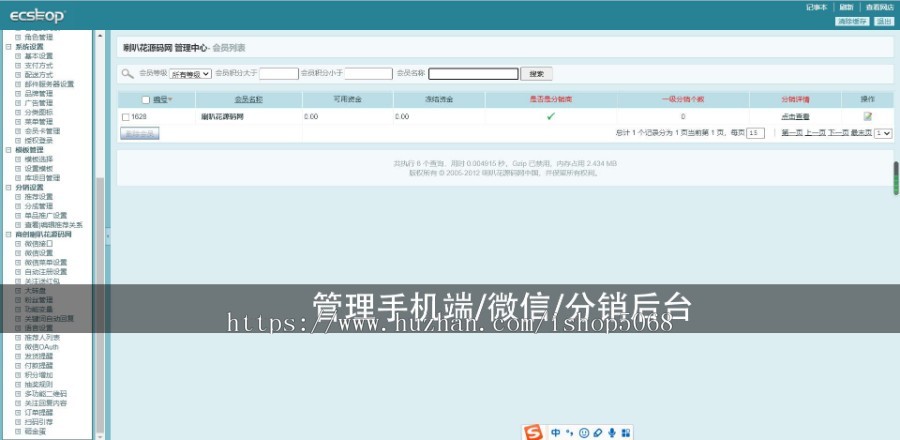This screenshot has width=900, height=440.
Task: Open the input method toolbox grid icon
Action: click(x=626, y=433)
